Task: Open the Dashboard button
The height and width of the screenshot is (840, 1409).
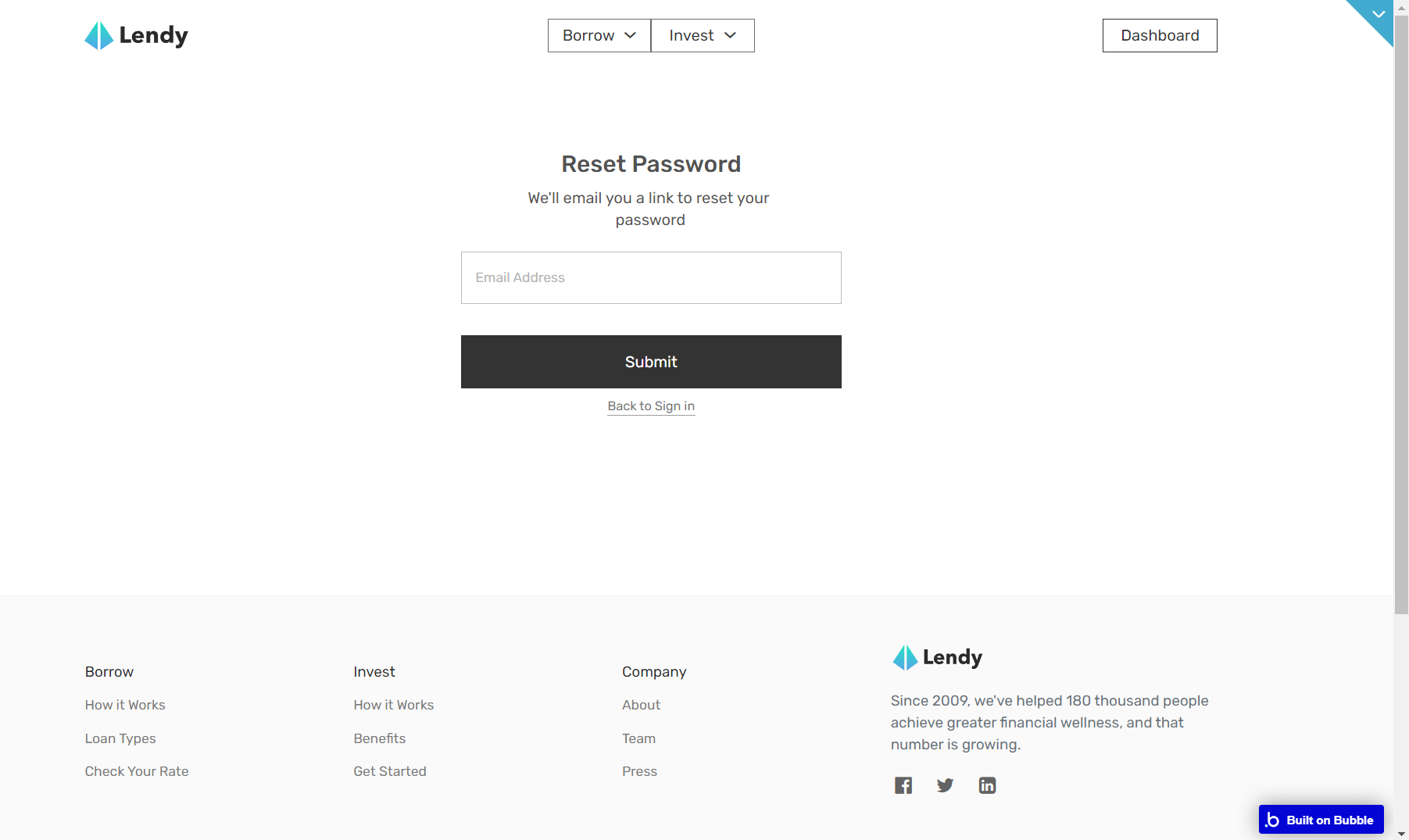Action: tap(1160, 35)
